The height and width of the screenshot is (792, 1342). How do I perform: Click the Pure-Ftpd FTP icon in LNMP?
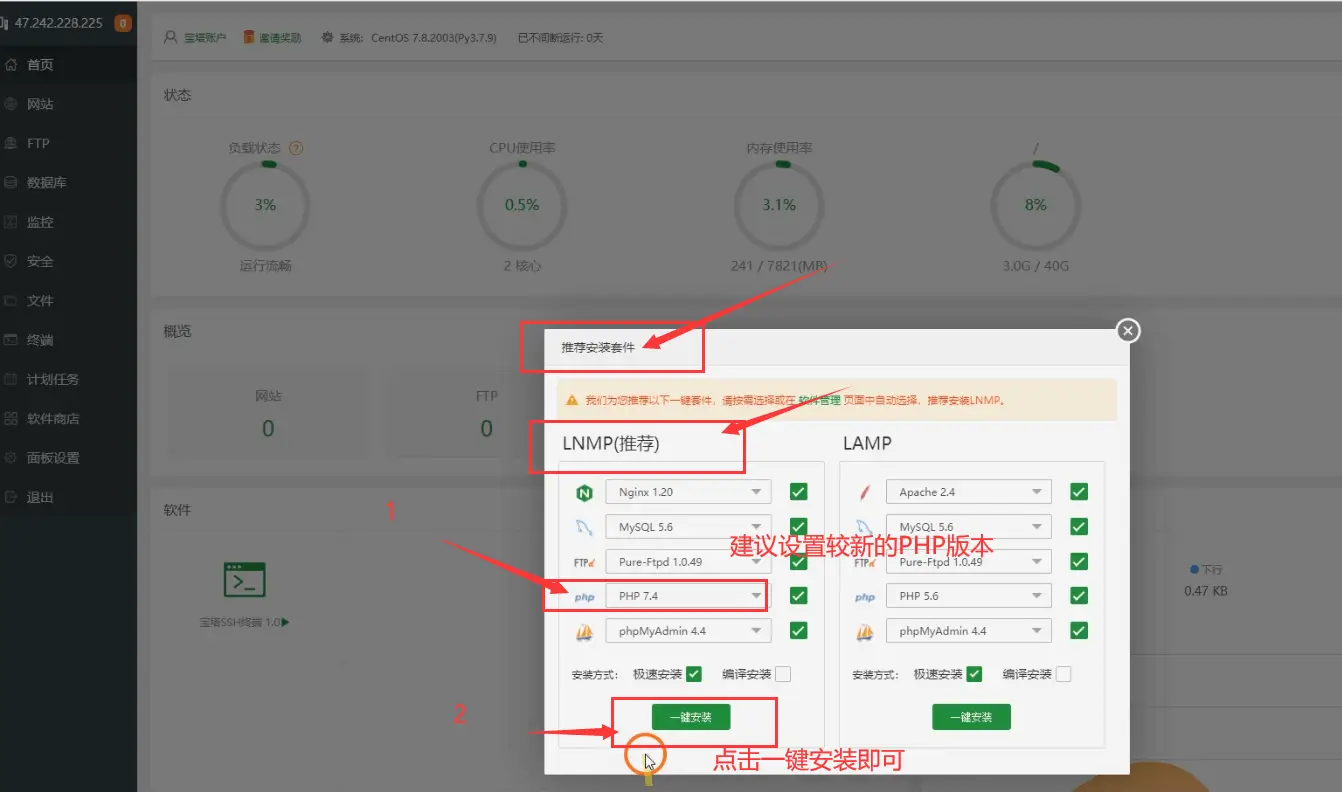coord(584,562)
